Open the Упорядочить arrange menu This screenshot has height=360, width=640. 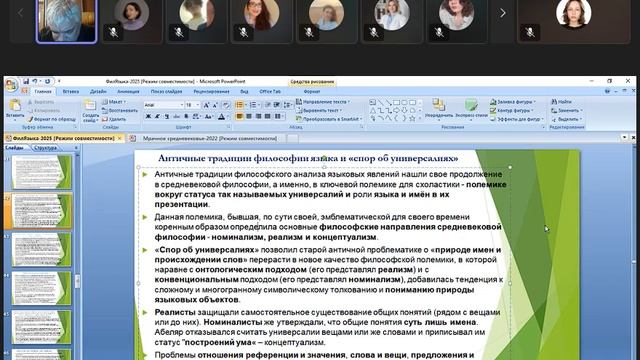coord(439,110)
